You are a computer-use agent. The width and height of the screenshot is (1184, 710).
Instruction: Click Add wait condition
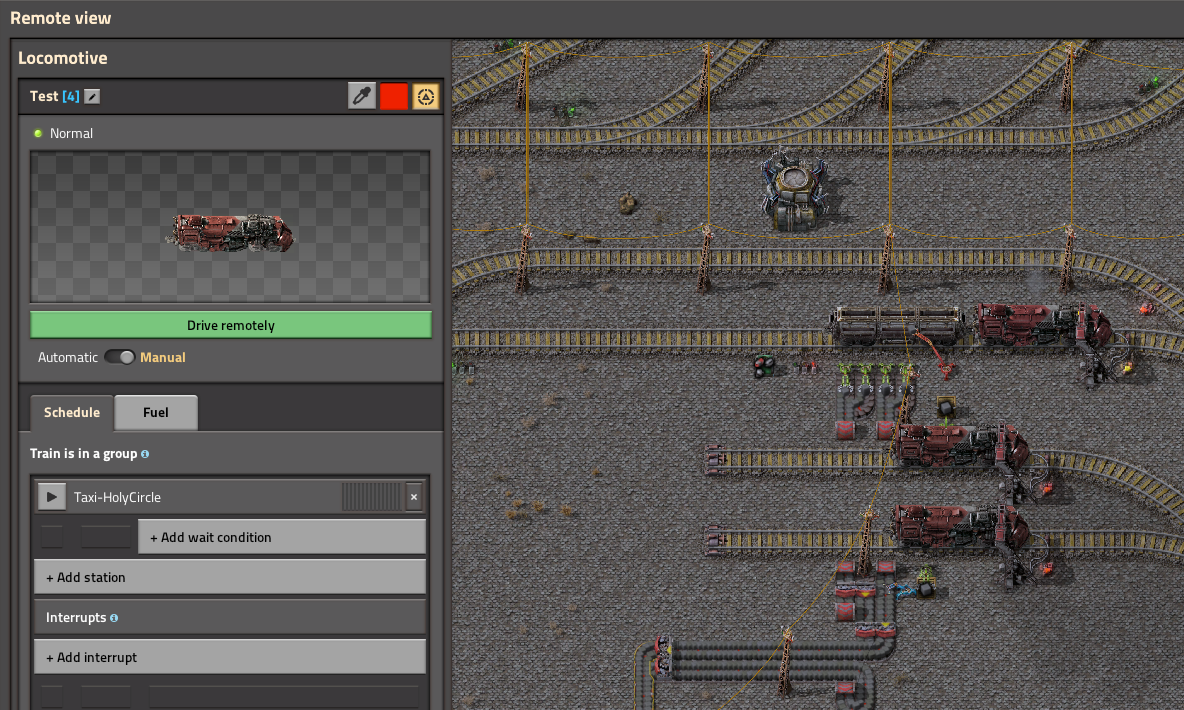pyautogui.click(x=281, y=537)
